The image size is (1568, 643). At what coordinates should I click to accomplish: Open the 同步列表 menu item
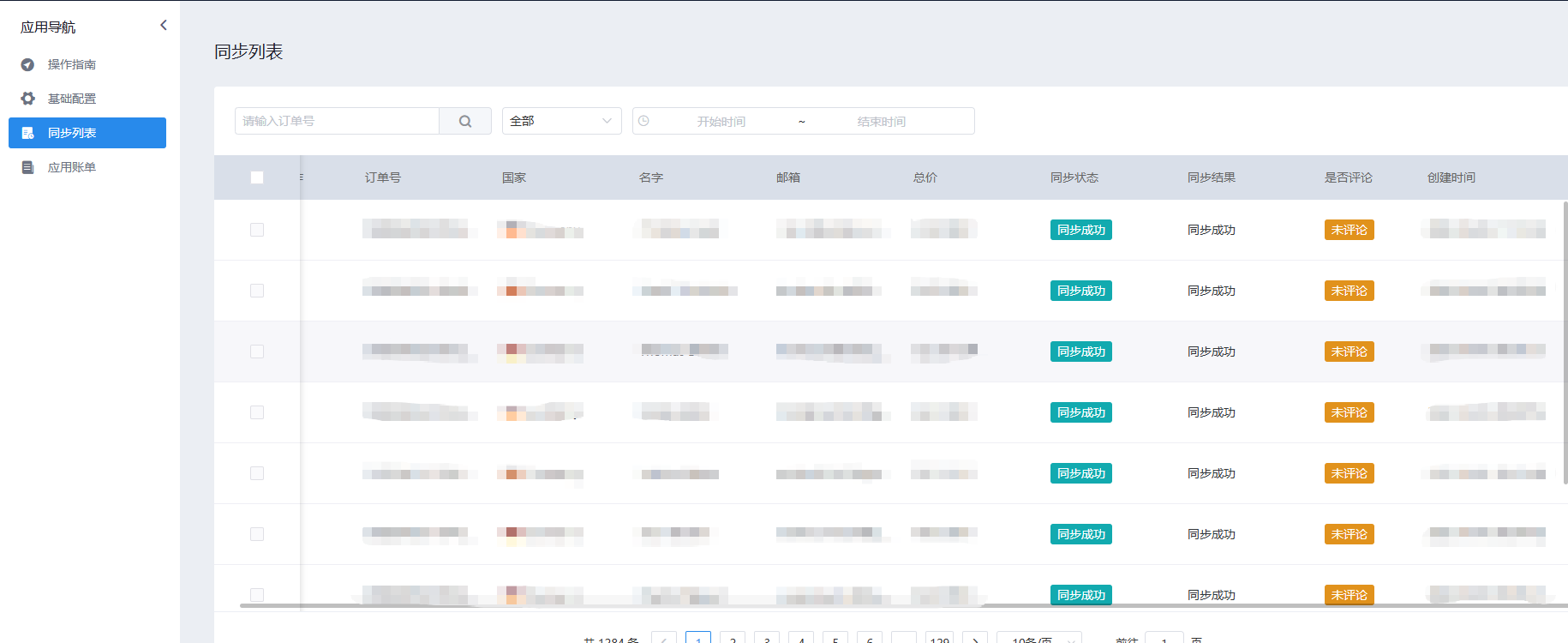87,133
